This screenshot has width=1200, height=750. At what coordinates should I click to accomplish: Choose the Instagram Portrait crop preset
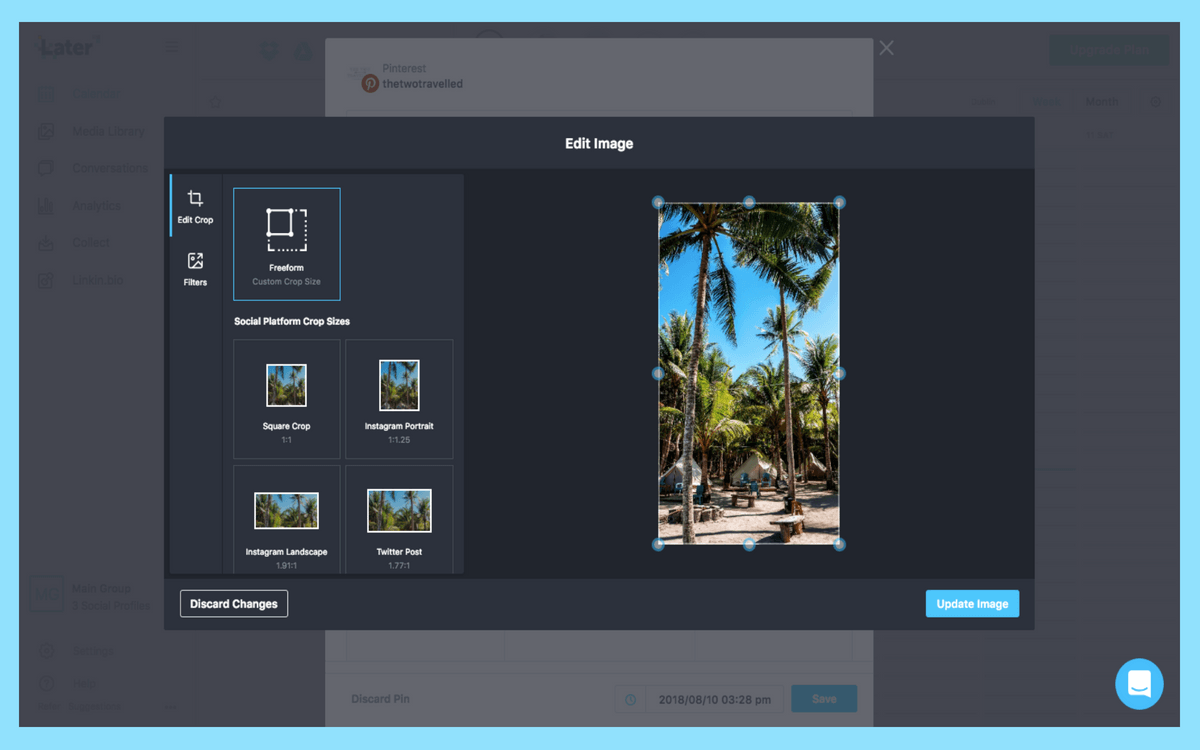399,399
